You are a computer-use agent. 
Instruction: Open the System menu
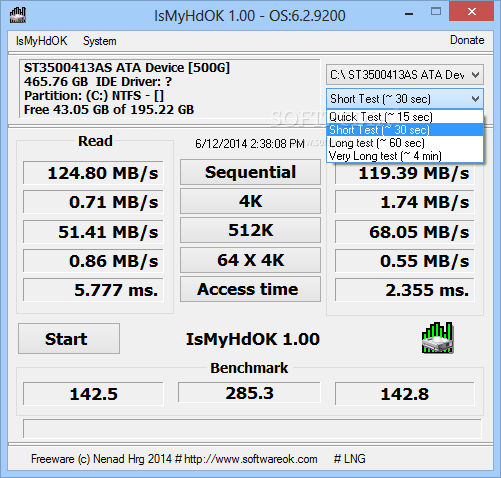100,41
